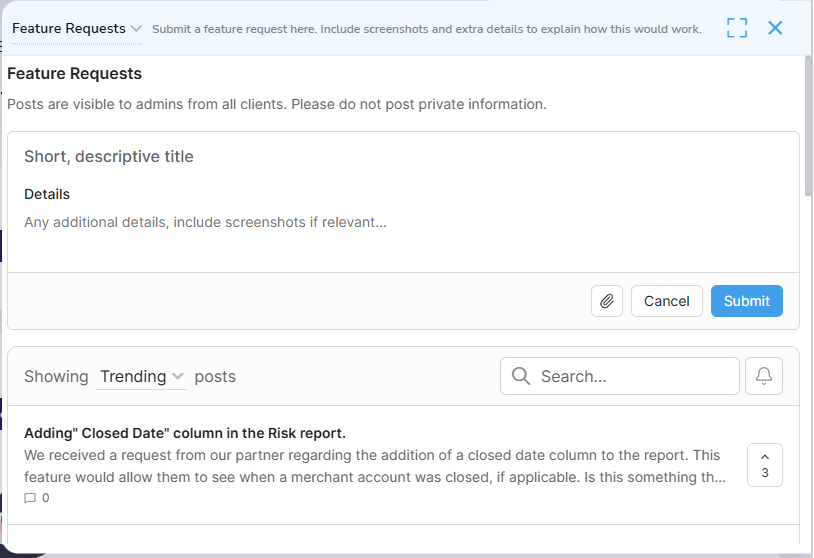Cancel the new feature request

666,301
